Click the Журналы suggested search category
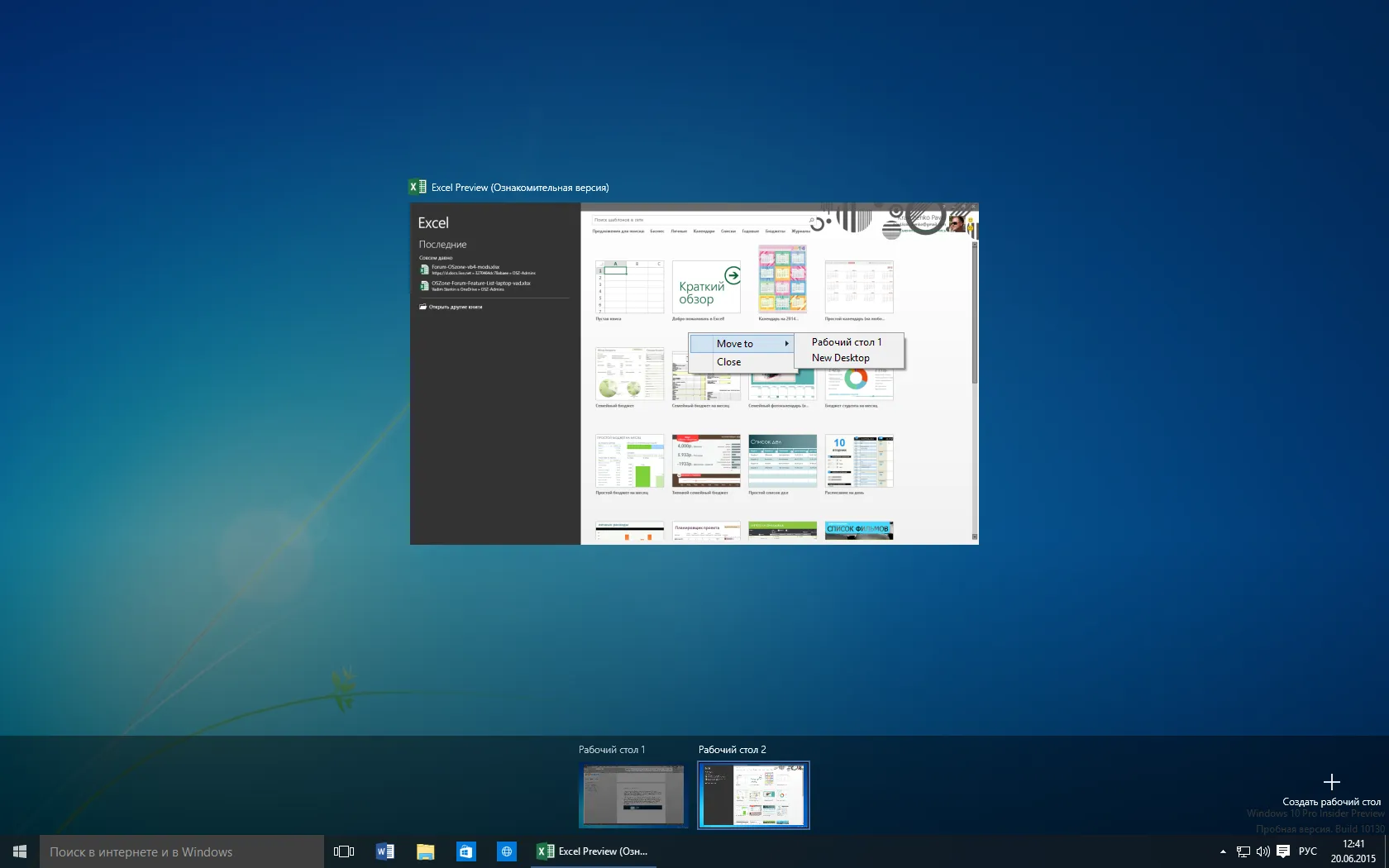The height and width of the screenshot is (868, 1389). [x=801, y=231]
